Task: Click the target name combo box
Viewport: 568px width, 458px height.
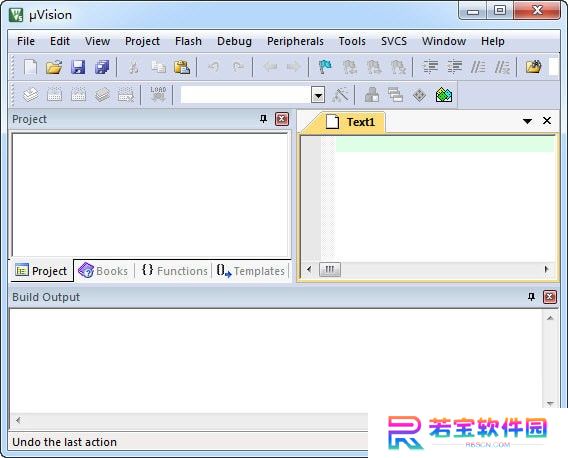Action: [x=246, y=95]
